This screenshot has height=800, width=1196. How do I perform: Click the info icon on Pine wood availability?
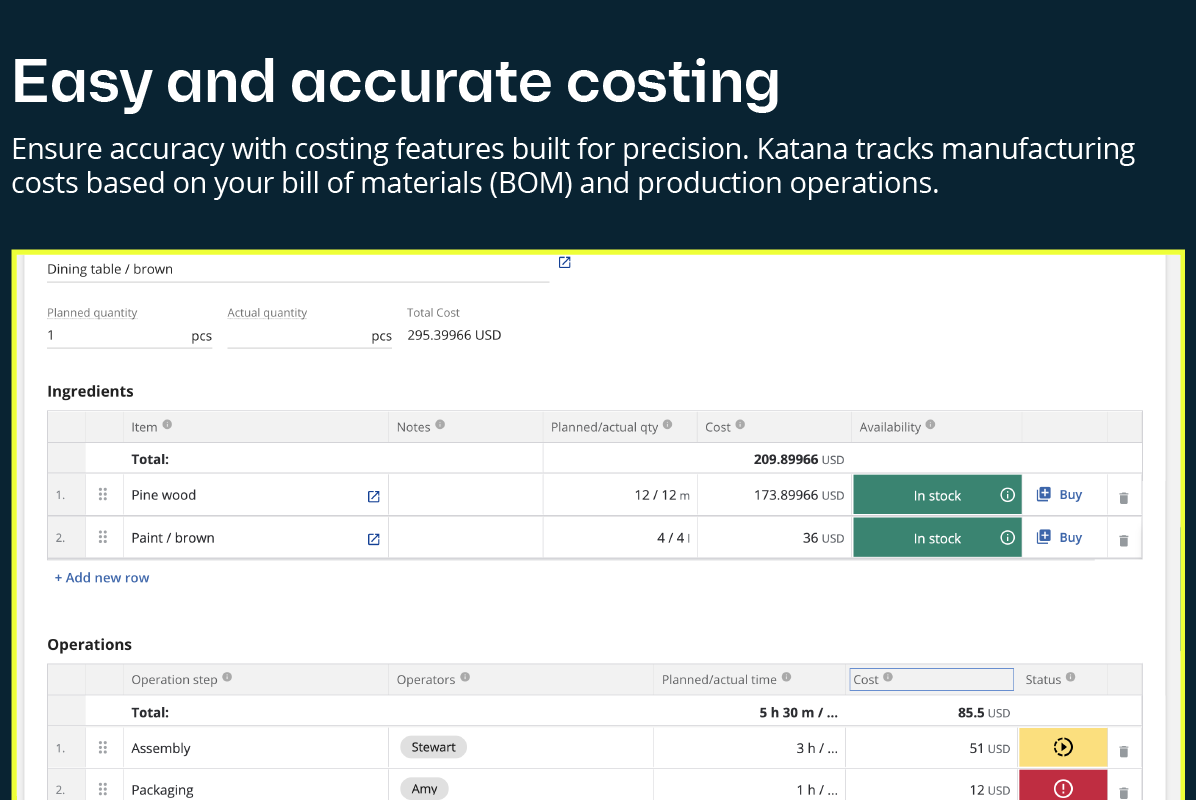[1007, 495]
